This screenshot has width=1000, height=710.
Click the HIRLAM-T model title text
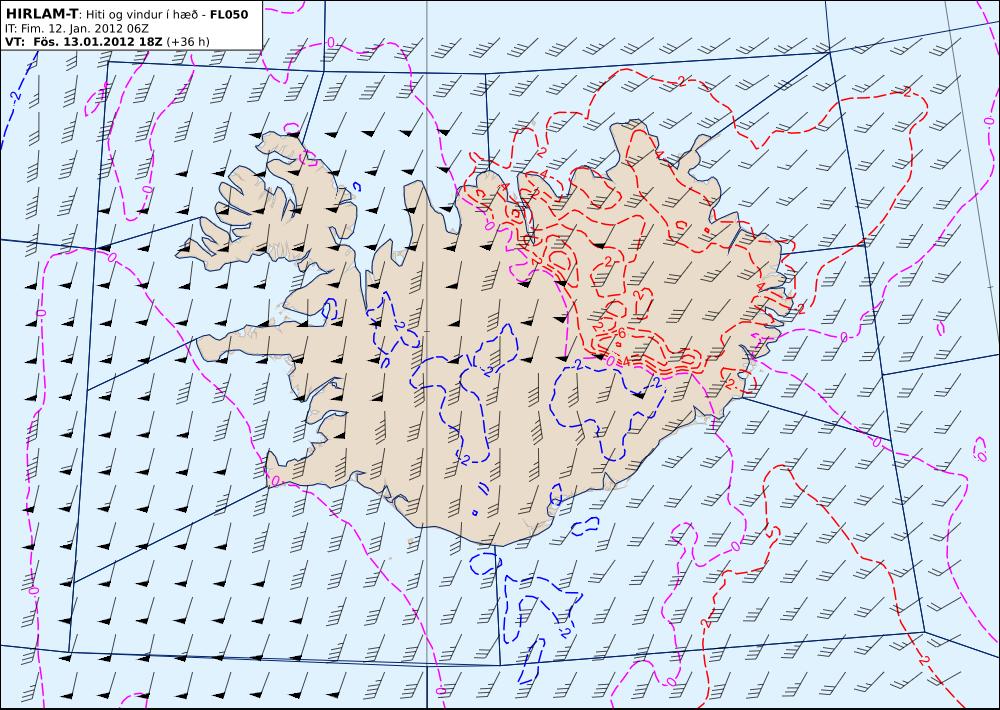click(41, 14)
